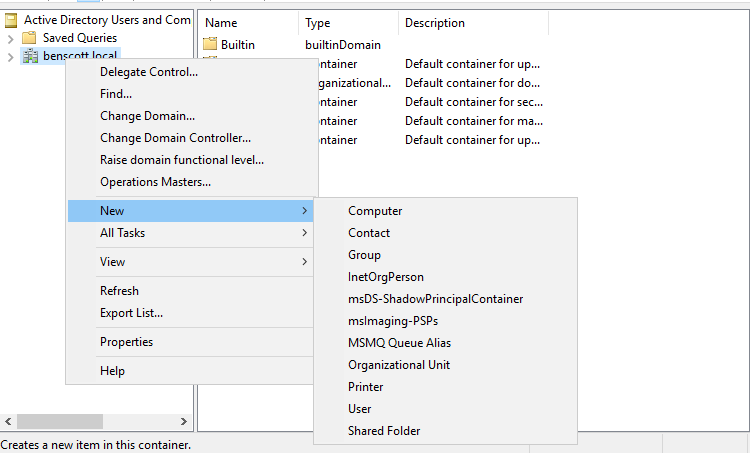The height and width of the screenshot is (453, 750).
Task: Open Properties from the context menu
Action: pyautogui.click(x=190, y=342)
